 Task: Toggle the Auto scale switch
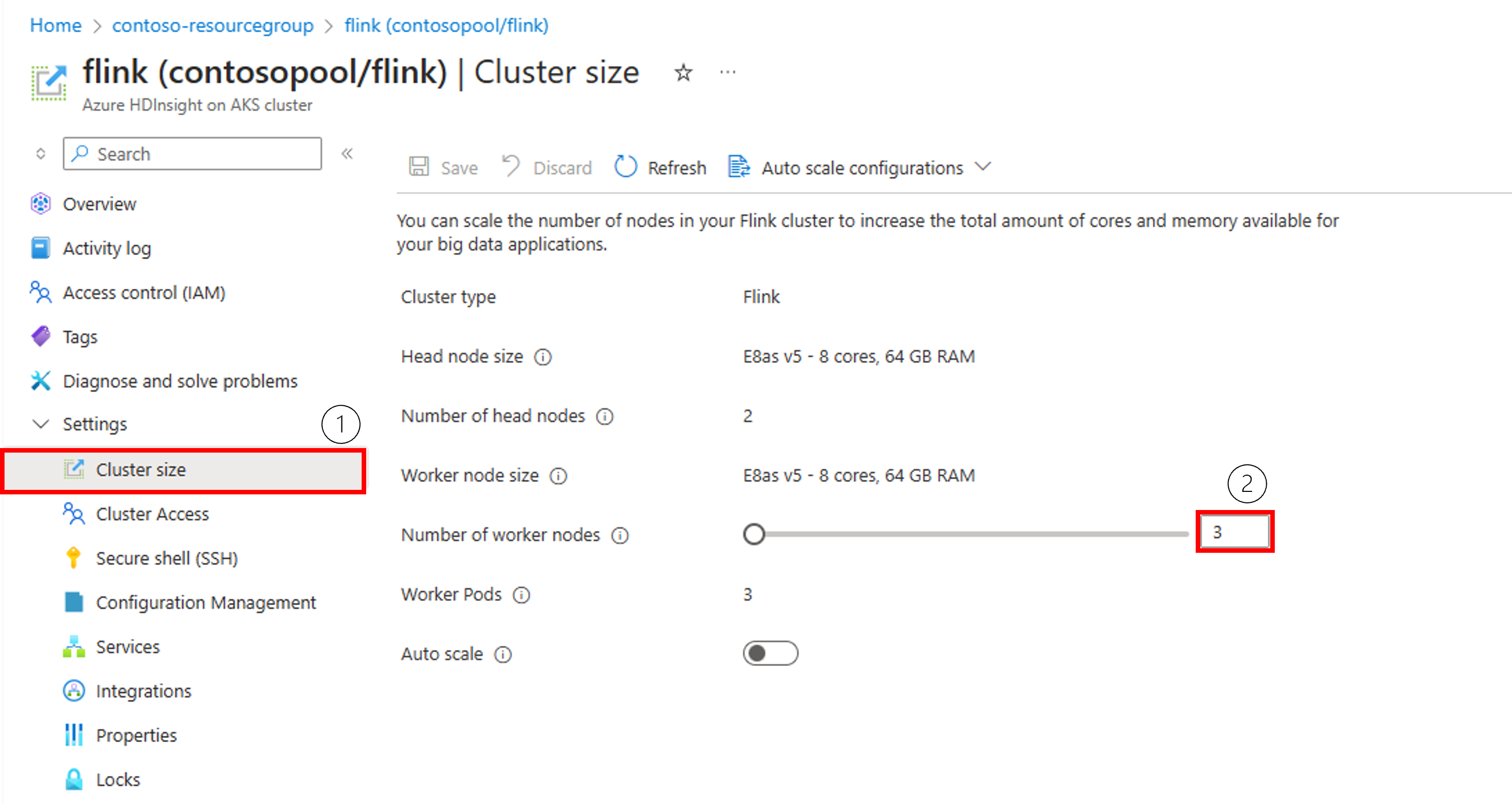[x=770, y=653]
